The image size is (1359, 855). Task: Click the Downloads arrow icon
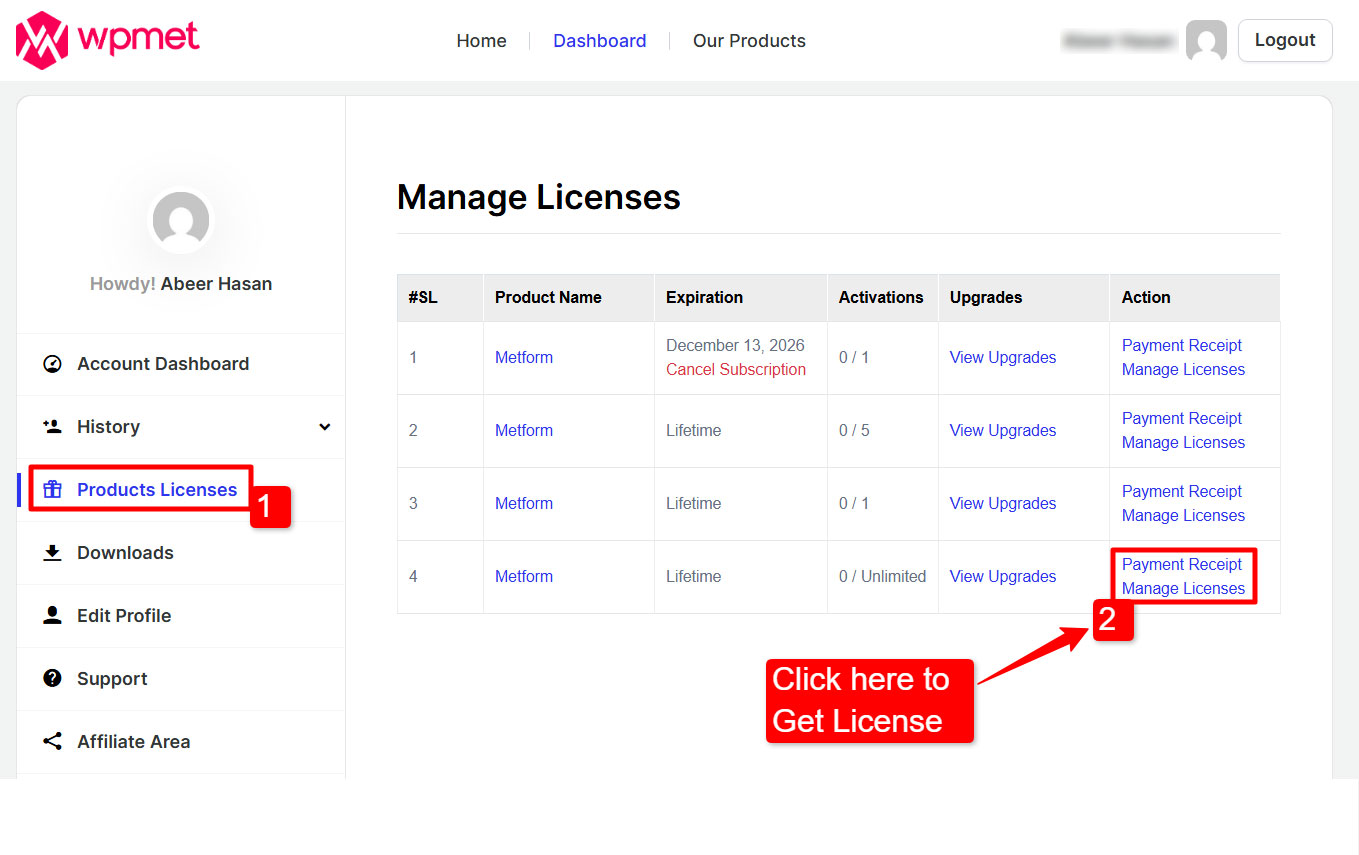click(52, 552)
